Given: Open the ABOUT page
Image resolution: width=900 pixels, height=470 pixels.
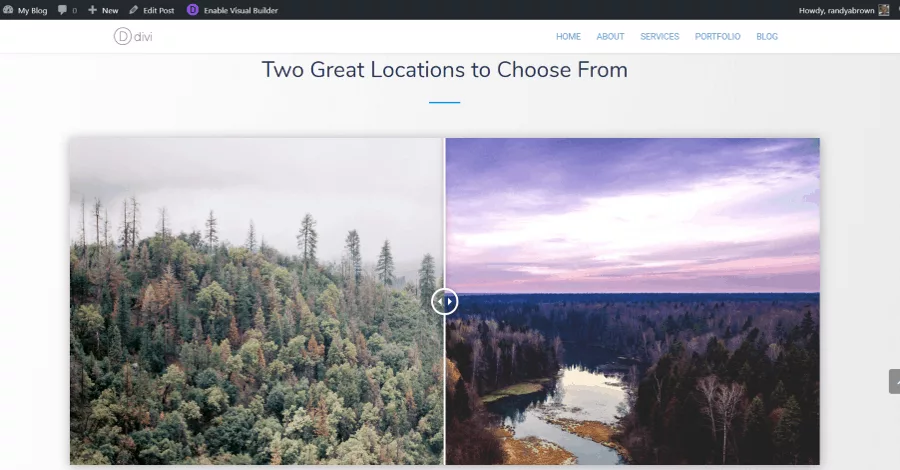Looking at the screenshot, I should point(610,36).
